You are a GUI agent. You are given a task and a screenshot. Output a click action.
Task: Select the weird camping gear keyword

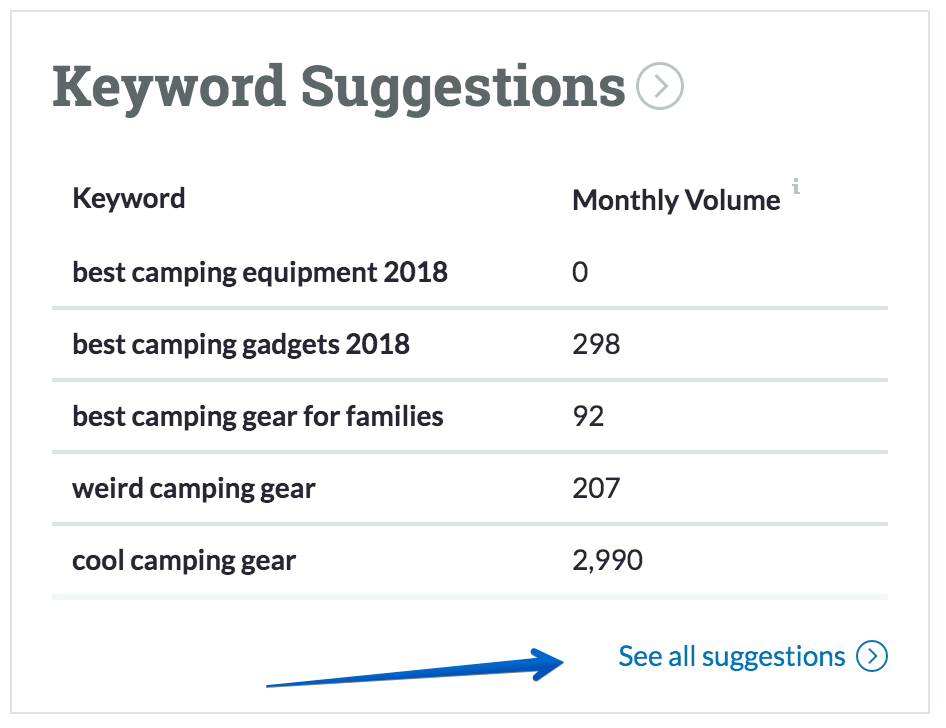tap(194, 489)
